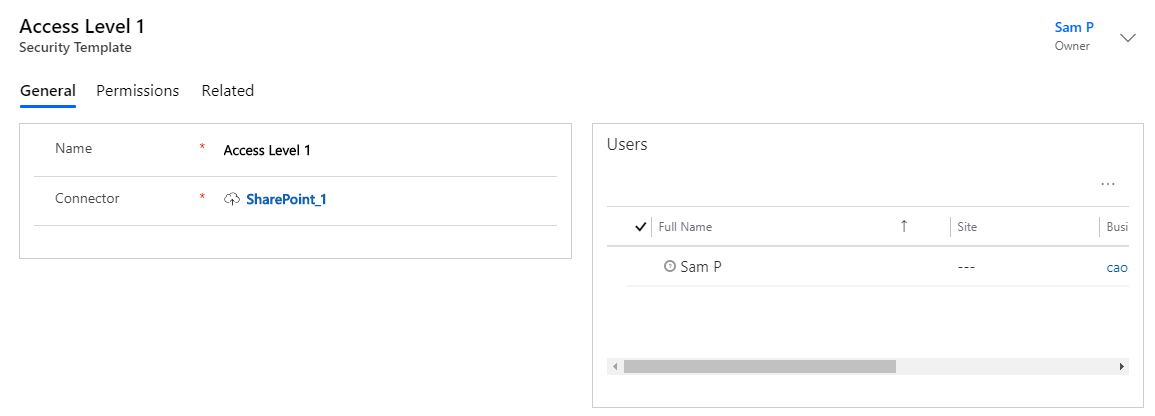Click the horizontal scrollbar left arrow

[x=614, y=366]
